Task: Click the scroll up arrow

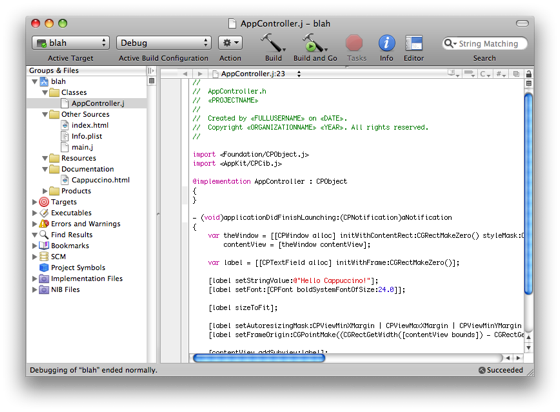Action: coord(529,337)
